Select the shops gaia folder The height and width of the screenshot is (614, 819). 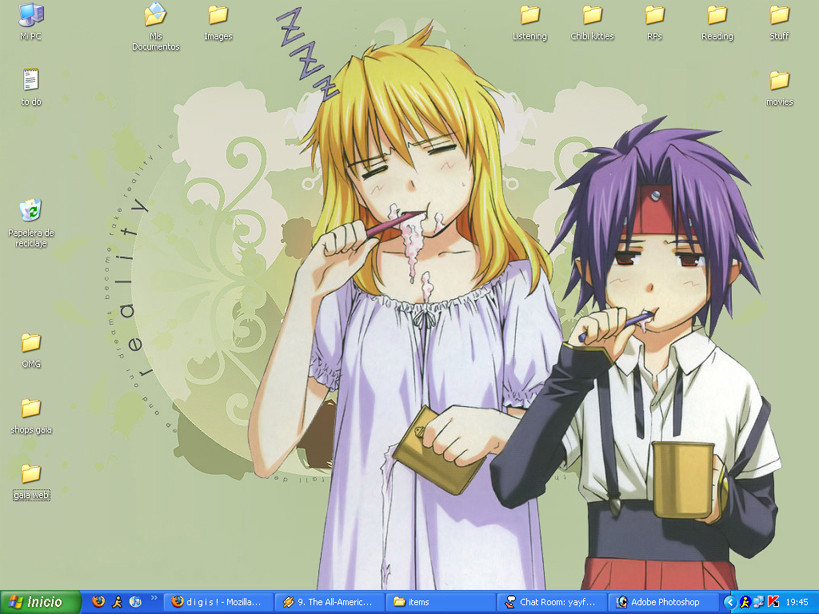31,416
